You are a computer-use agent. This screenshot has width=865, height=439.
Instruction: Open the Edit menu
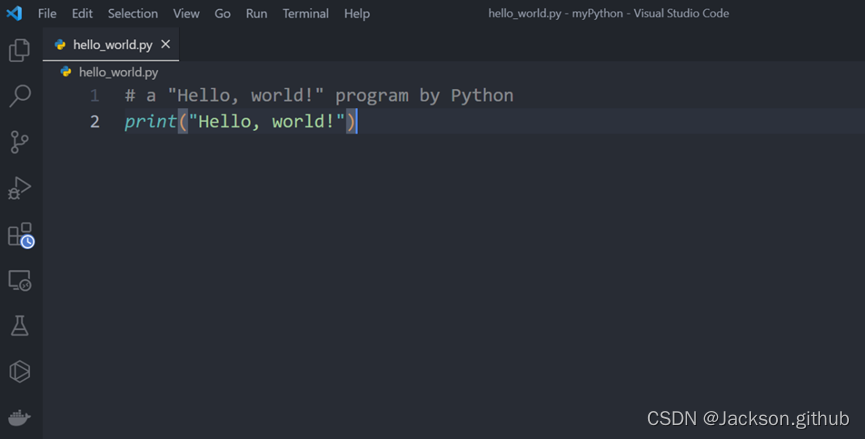click(82, 14)
